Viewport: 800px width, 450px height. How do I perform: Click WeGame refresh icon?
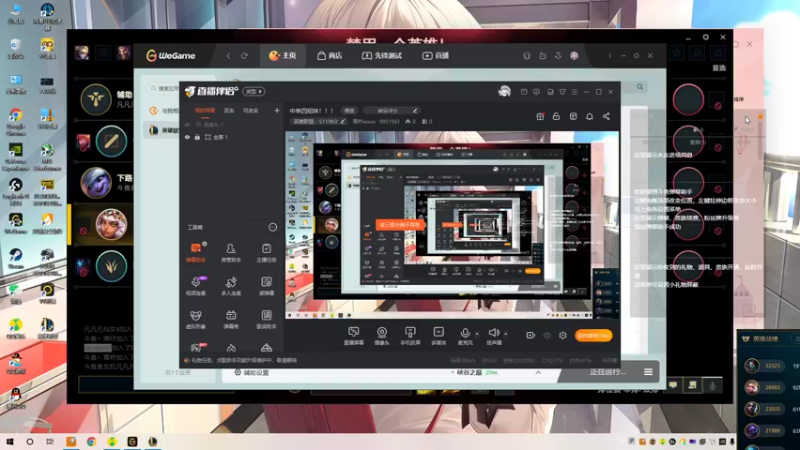[x=244, y=56]
